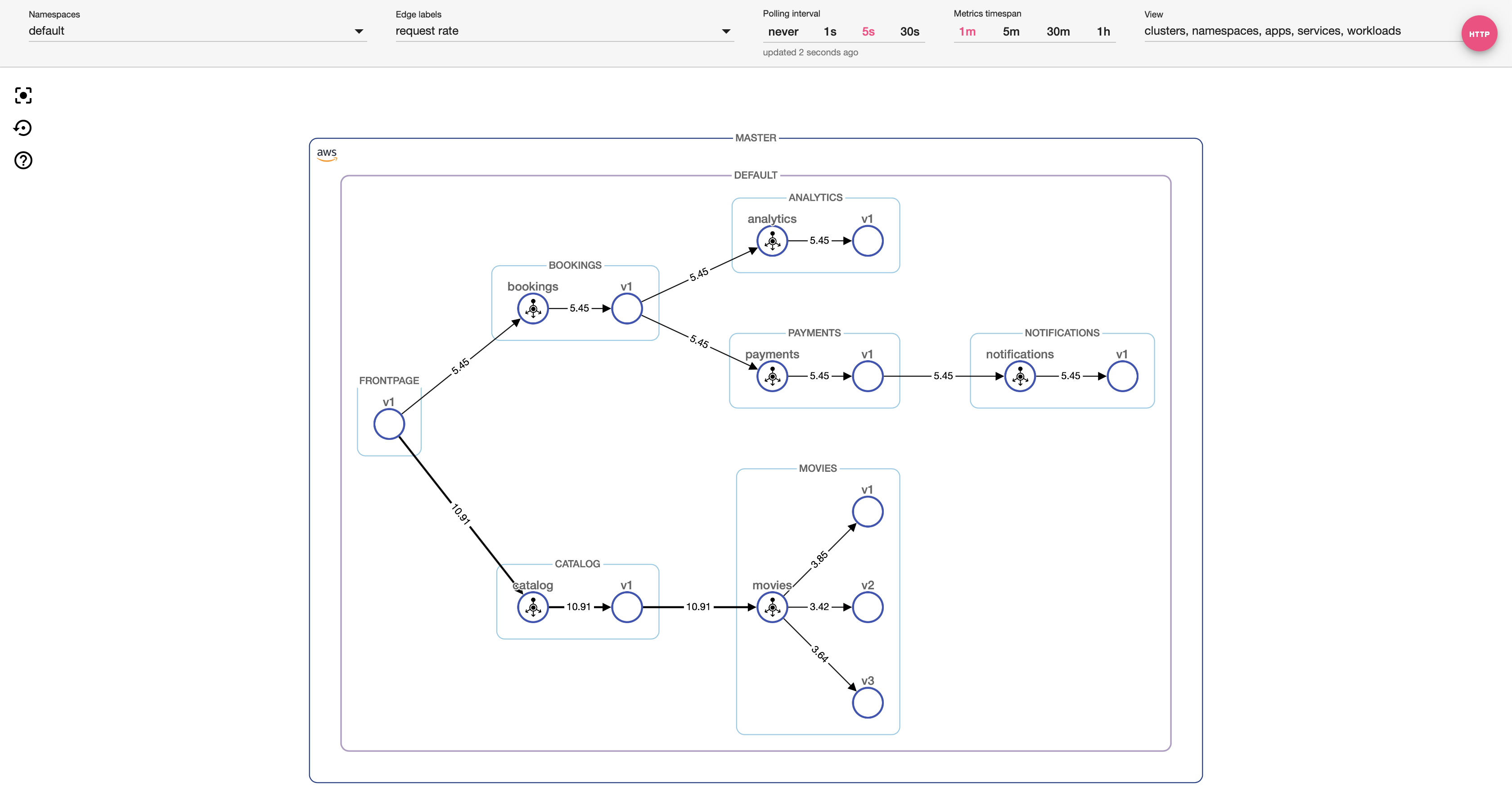Select the bookings v1 workload node

(x=627, y=308)
